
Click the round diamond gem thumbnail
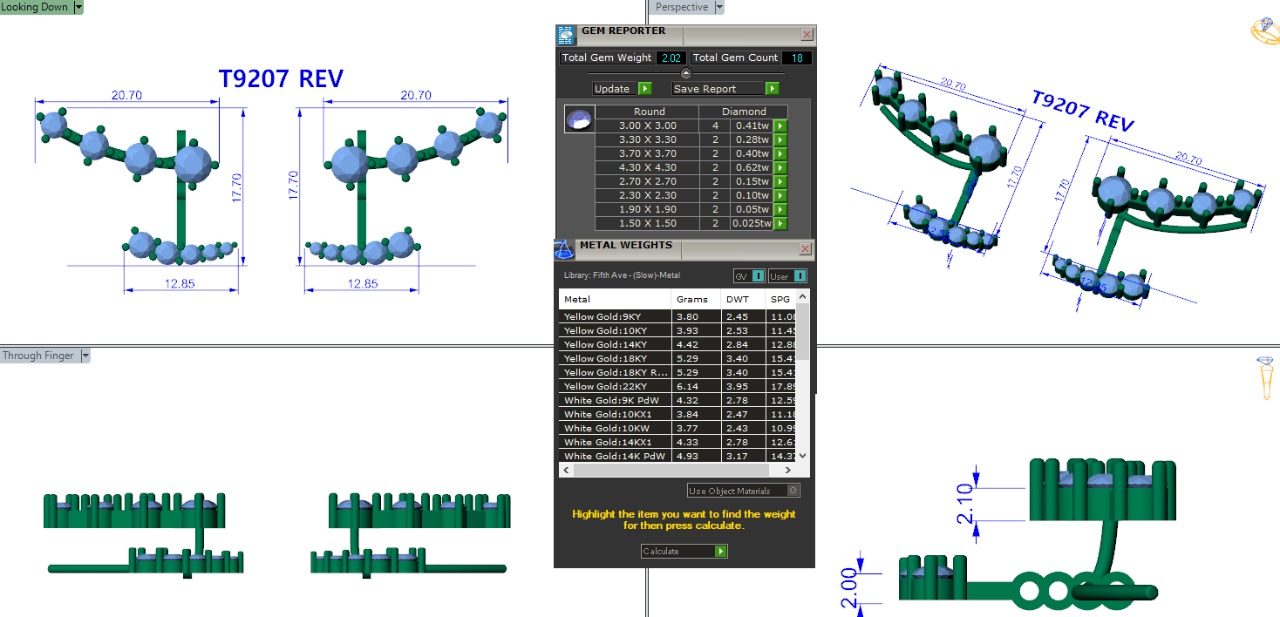(577, 119)
